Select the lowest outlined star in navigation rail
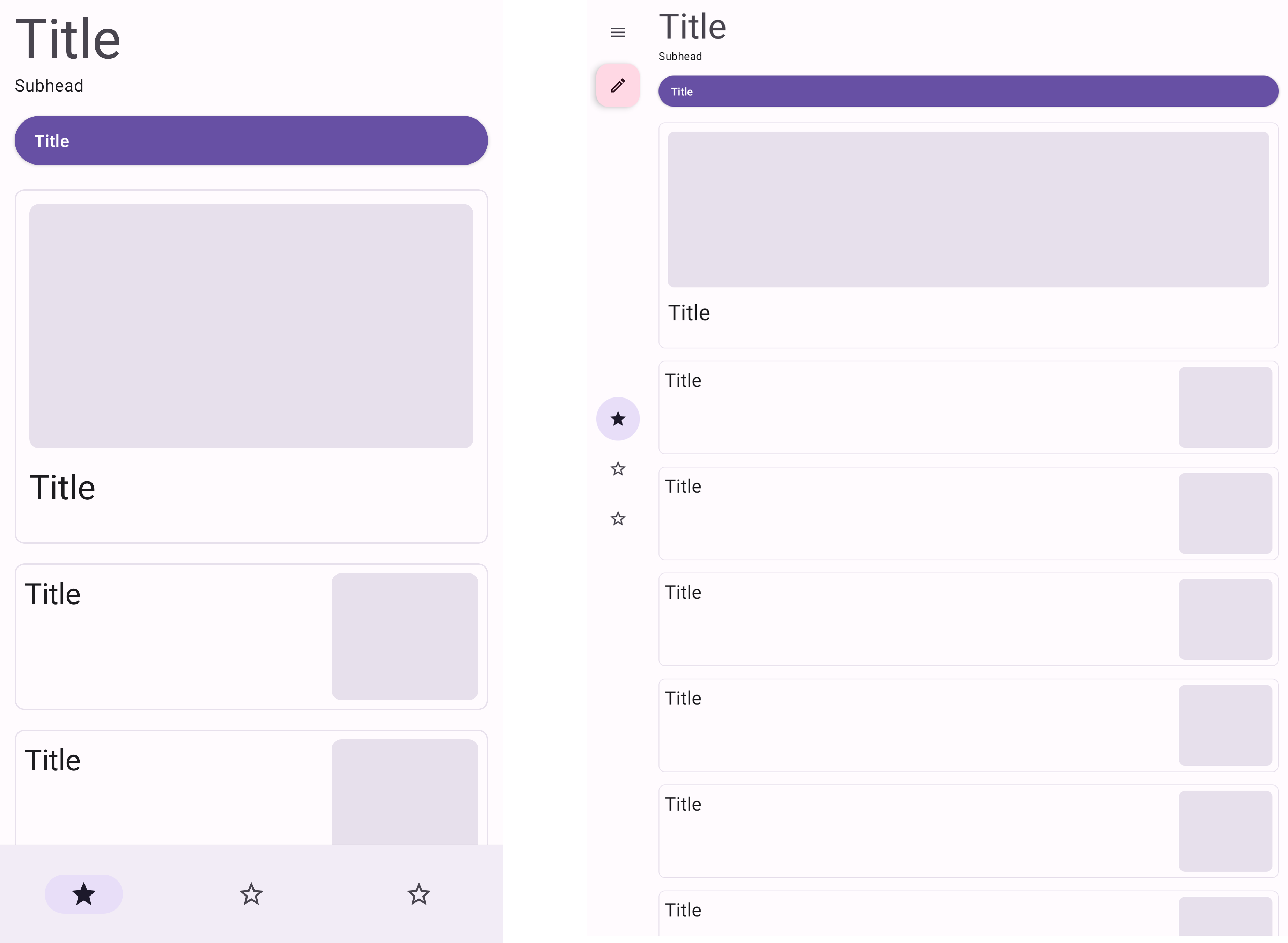 tap(617, 519)
